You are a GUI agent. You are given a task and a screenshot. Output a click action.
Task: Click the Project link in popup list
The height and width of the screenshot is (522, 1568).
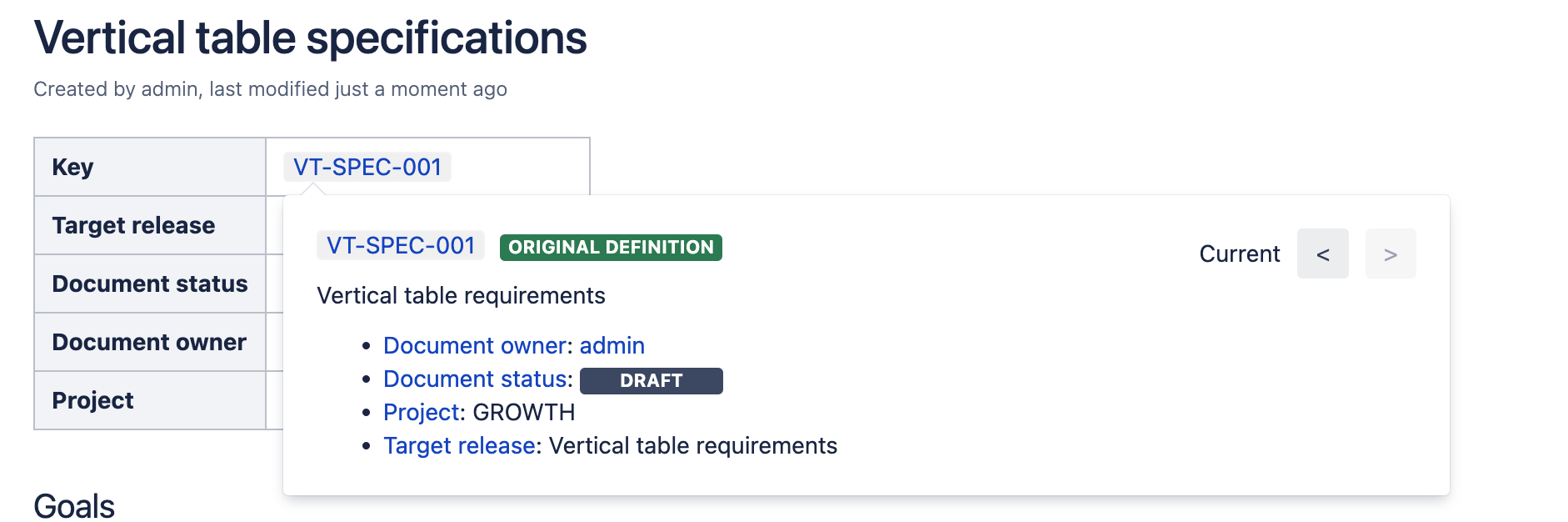click(x=422, y=413)
